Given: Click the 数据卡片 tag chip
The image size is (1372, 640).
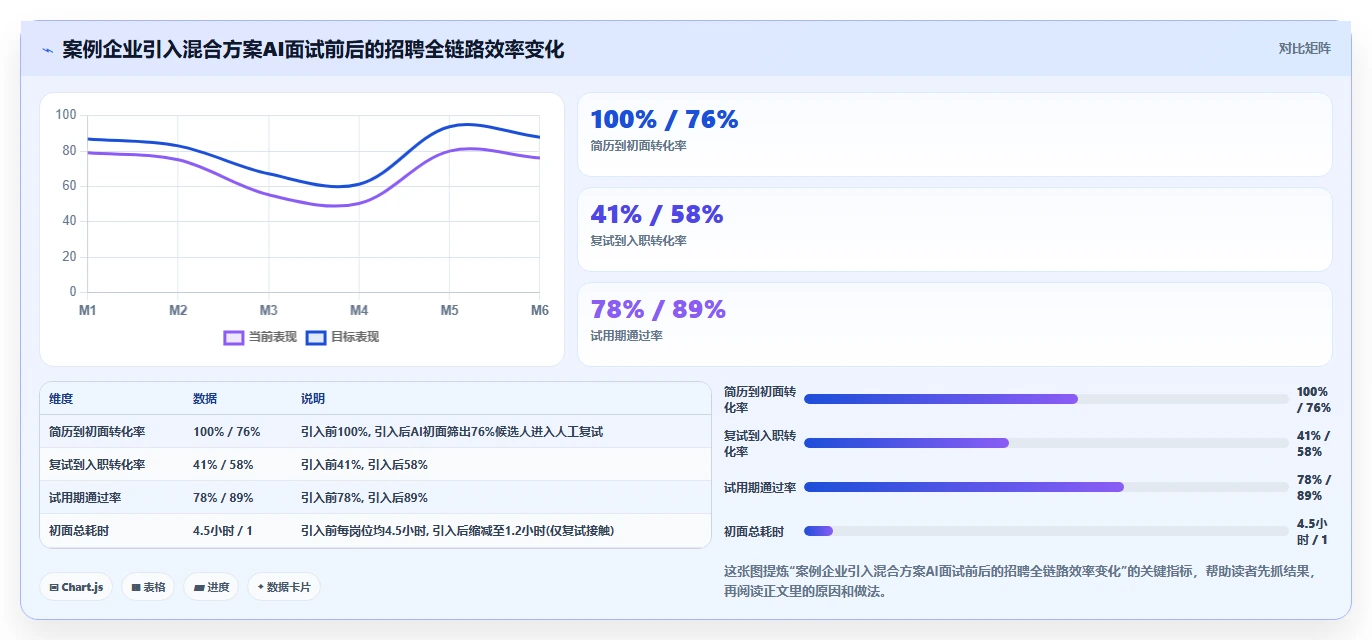Looking at the screenshot, I should pos(284,587).
